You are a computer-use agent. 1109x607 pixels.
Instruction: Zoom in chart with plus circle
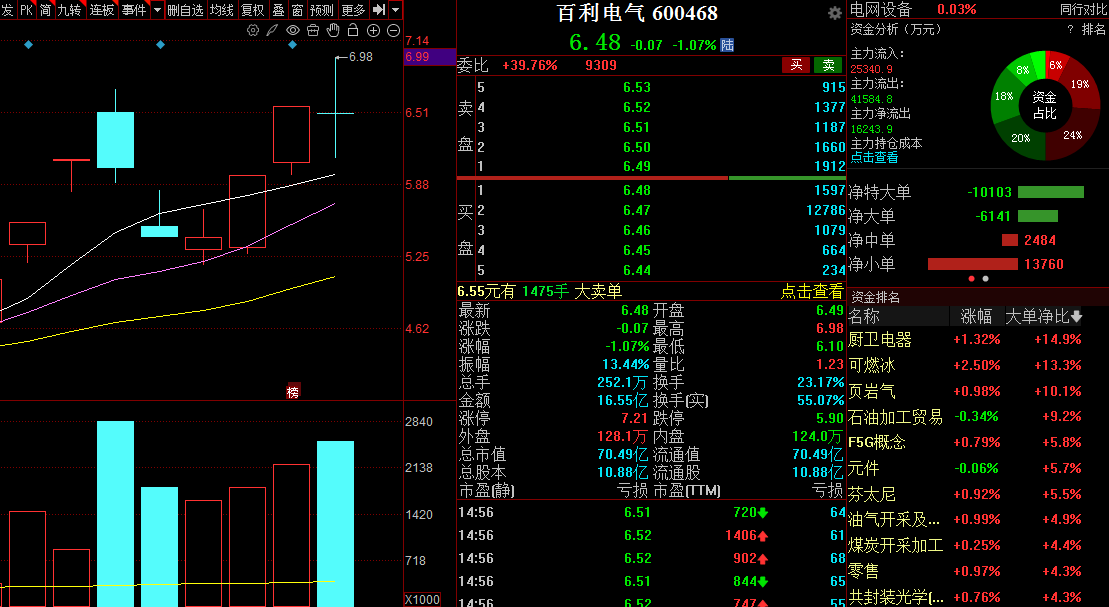pos(373,30)
